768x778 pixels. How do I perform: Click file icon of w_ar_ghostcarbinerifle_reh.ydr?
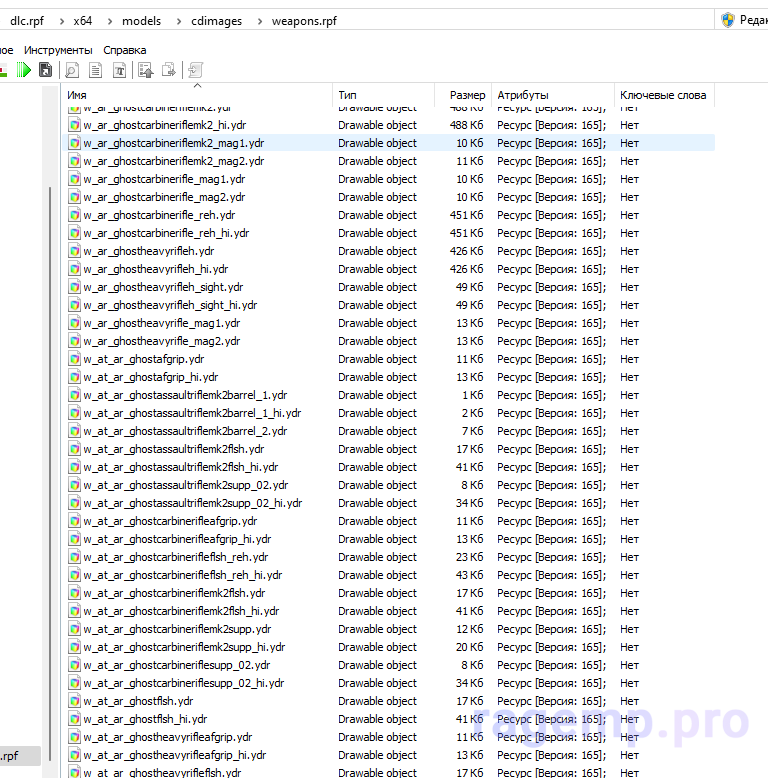point(74,215)
